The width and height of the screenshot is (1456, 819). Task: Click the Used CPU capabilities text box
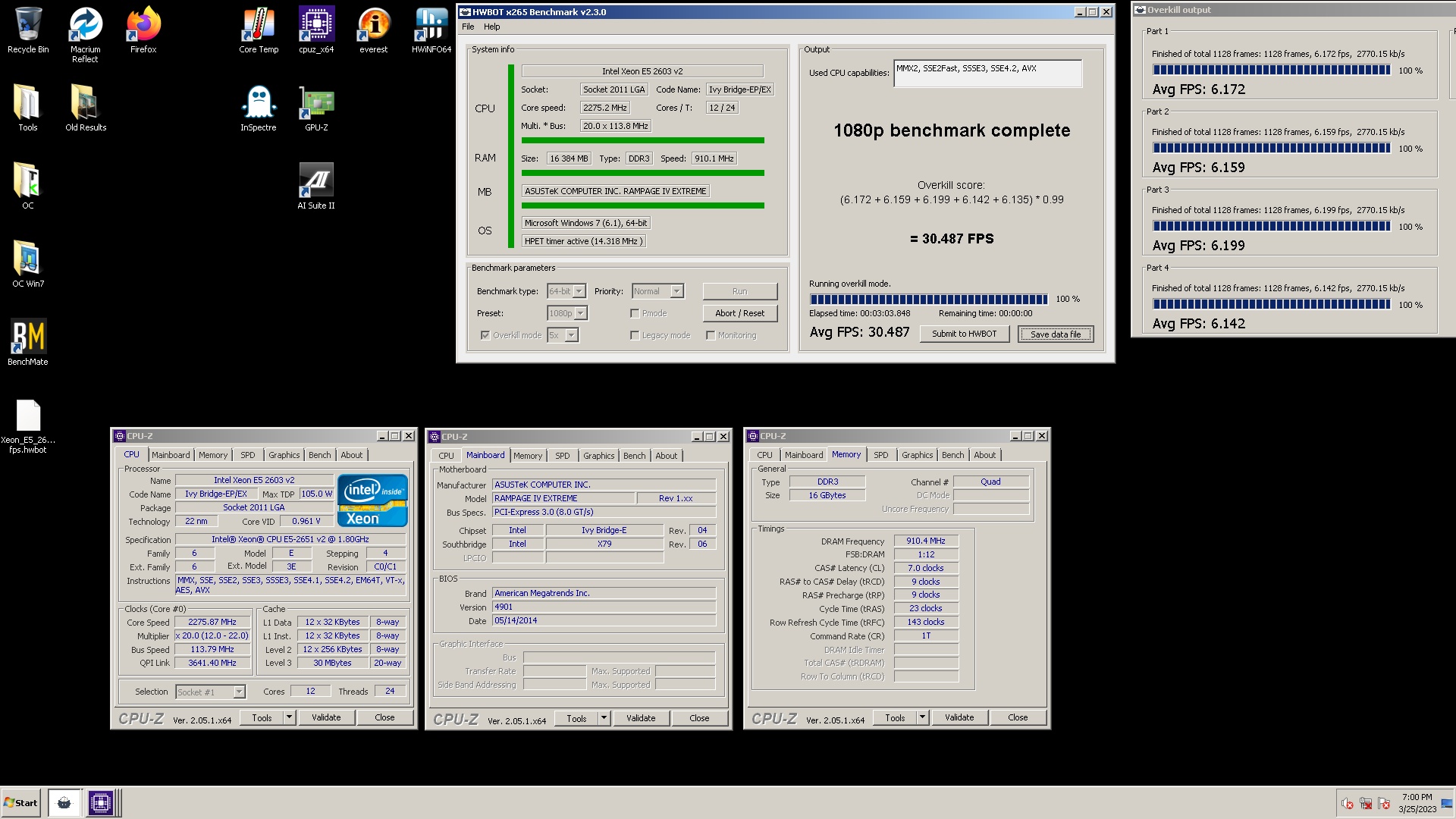tap(987, 74)
